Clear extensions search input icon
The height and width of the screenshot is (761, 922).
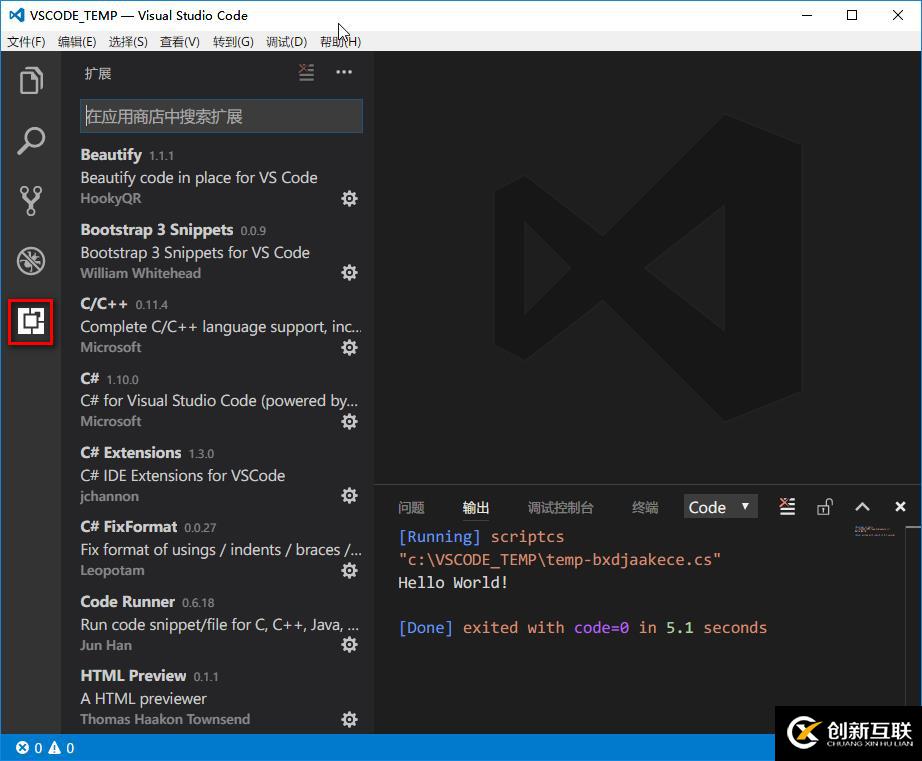click(306, 72)
